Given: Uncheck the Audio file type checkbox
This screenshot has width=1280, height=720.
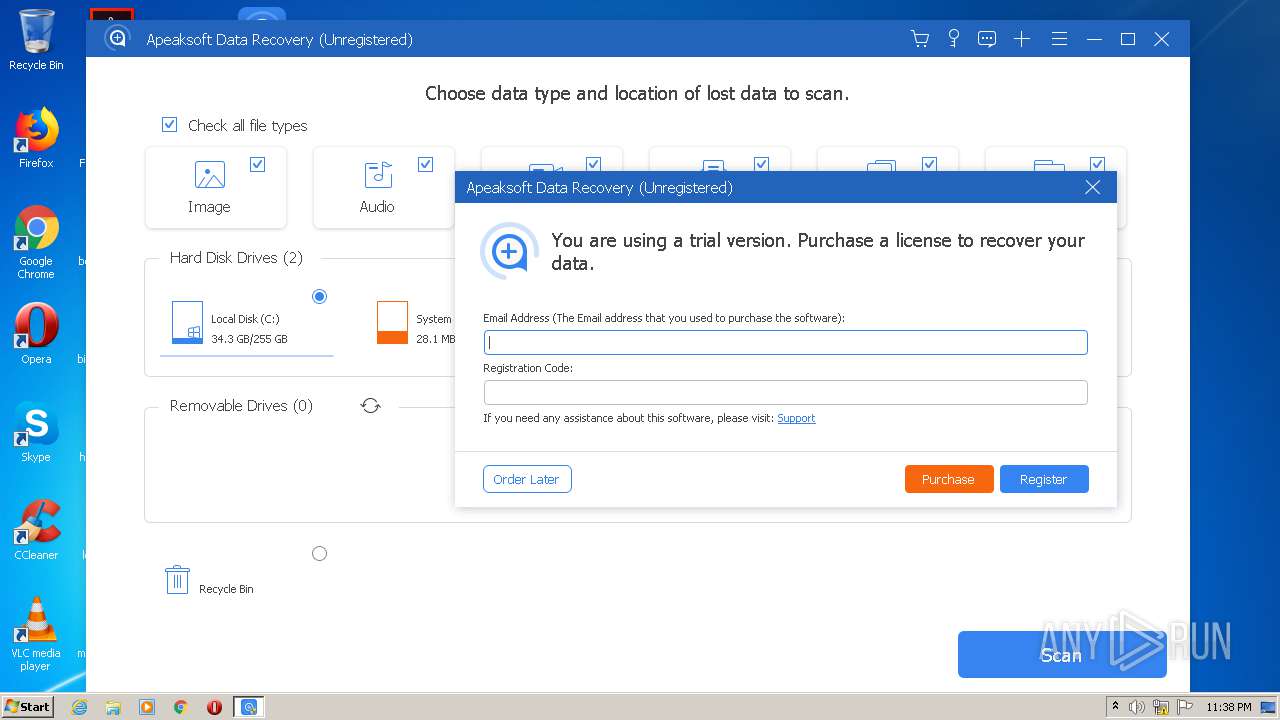Looking at the screenshot, I should click(x=425, y=164).
